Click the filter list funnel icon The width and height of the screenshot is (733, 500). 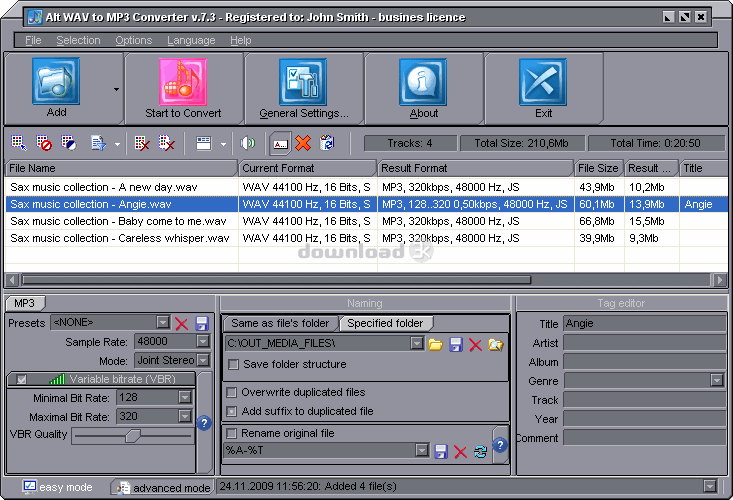tap(99, 143)
